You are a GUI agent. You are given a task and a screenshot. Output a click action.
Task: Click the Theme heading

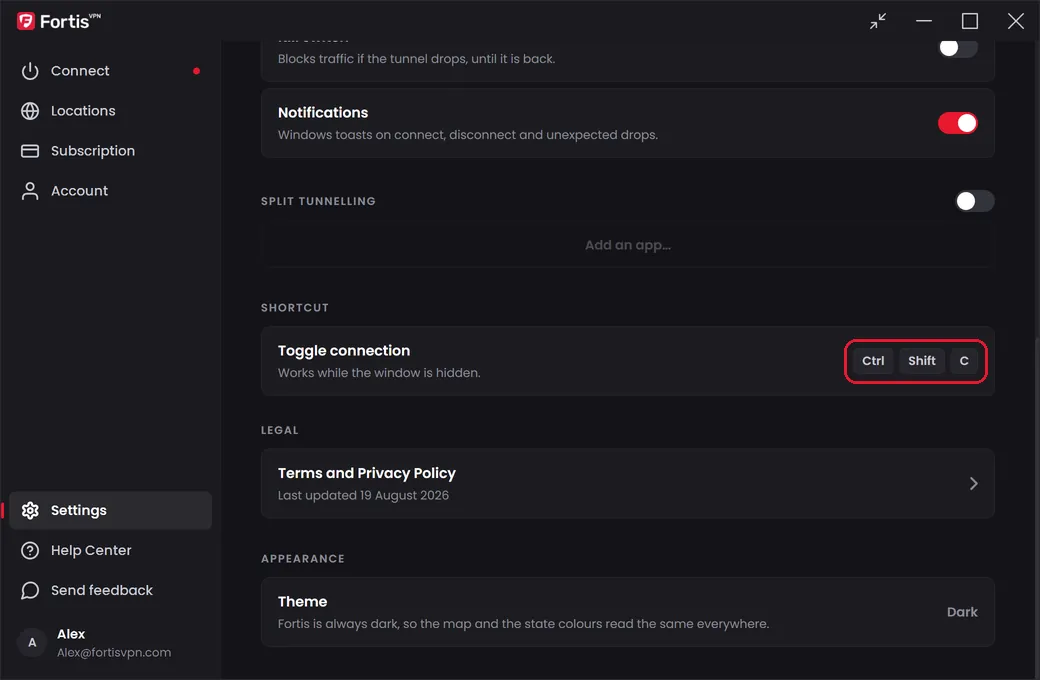[302, 602]
